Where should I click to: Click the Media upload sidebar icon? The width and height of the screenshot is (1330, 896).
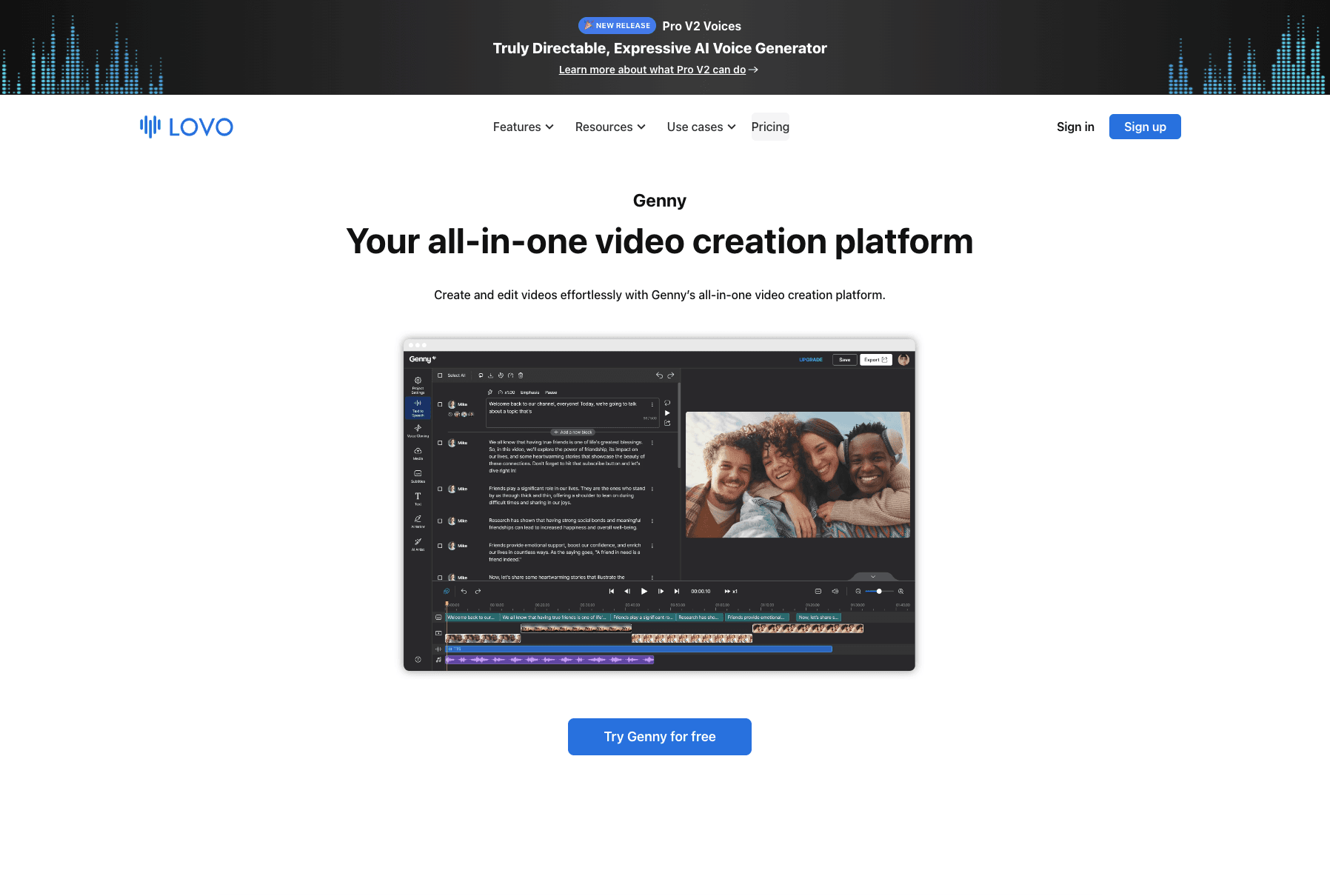[418, 453]
